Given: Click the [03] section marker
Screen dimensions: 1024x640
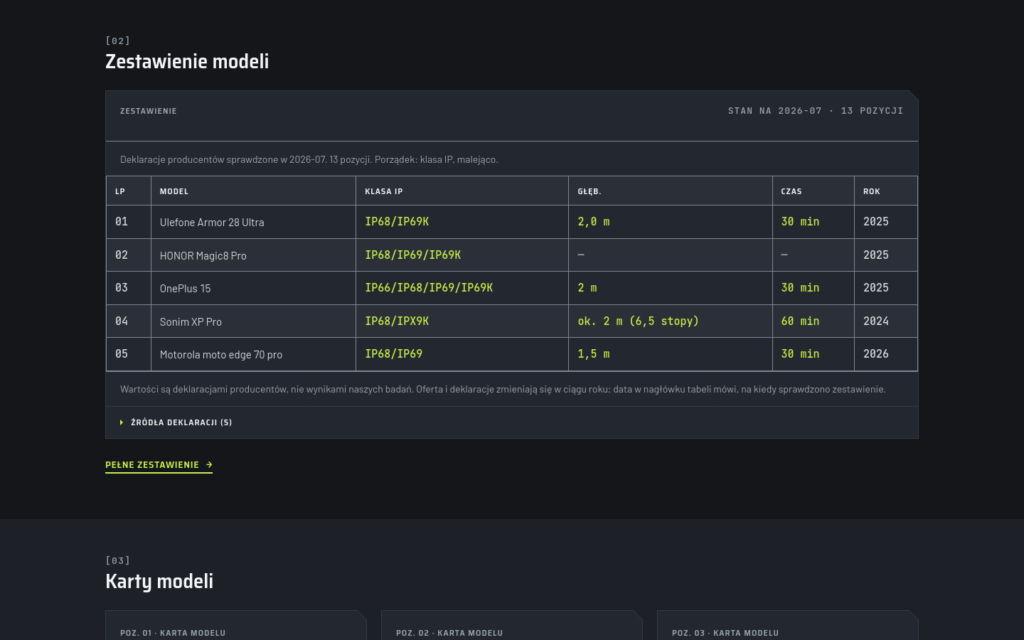Looking at the screenshot, I should [118, 560].
